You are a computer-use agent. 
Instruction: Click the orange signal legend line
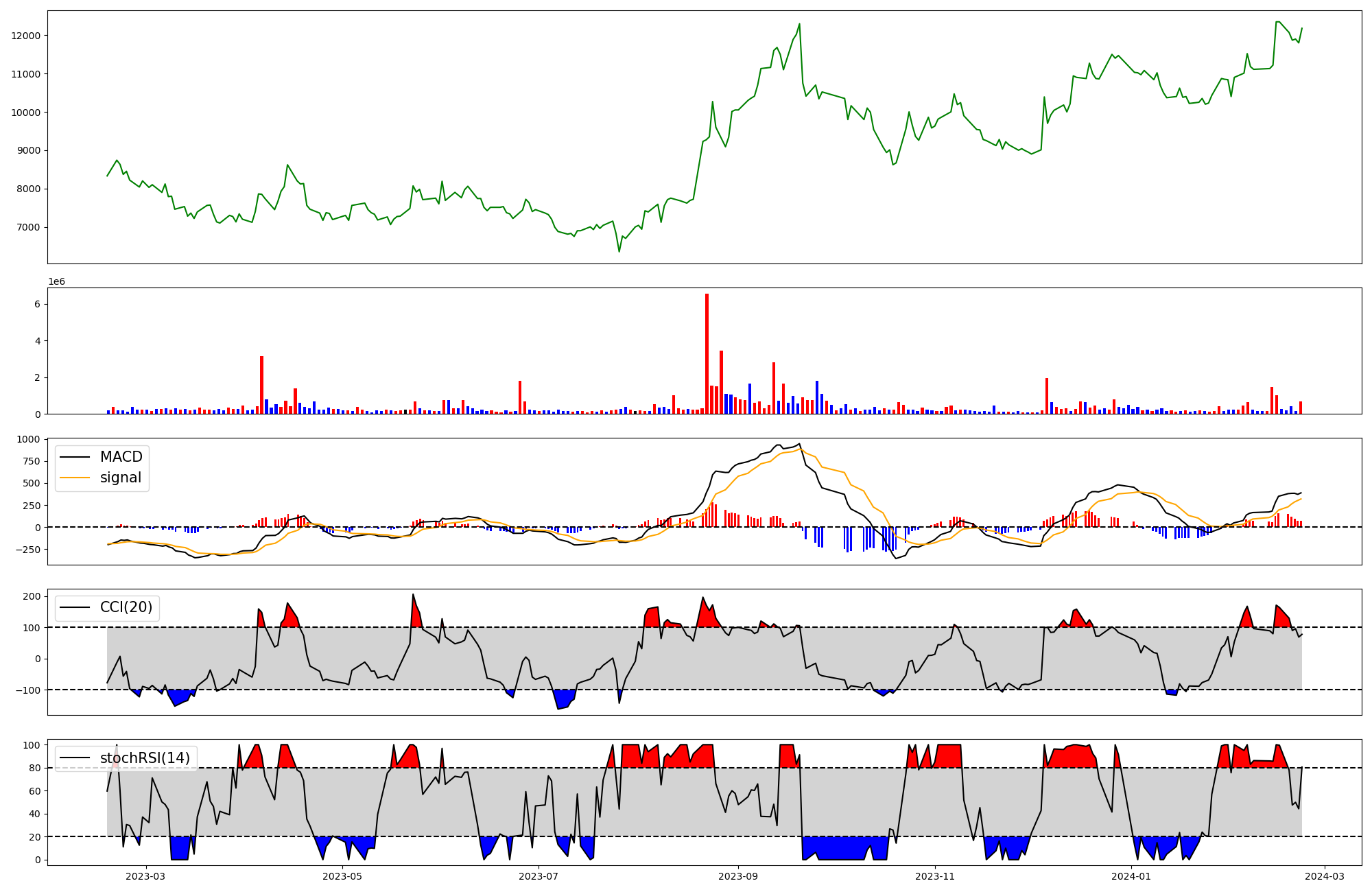[x=75, y=478]
